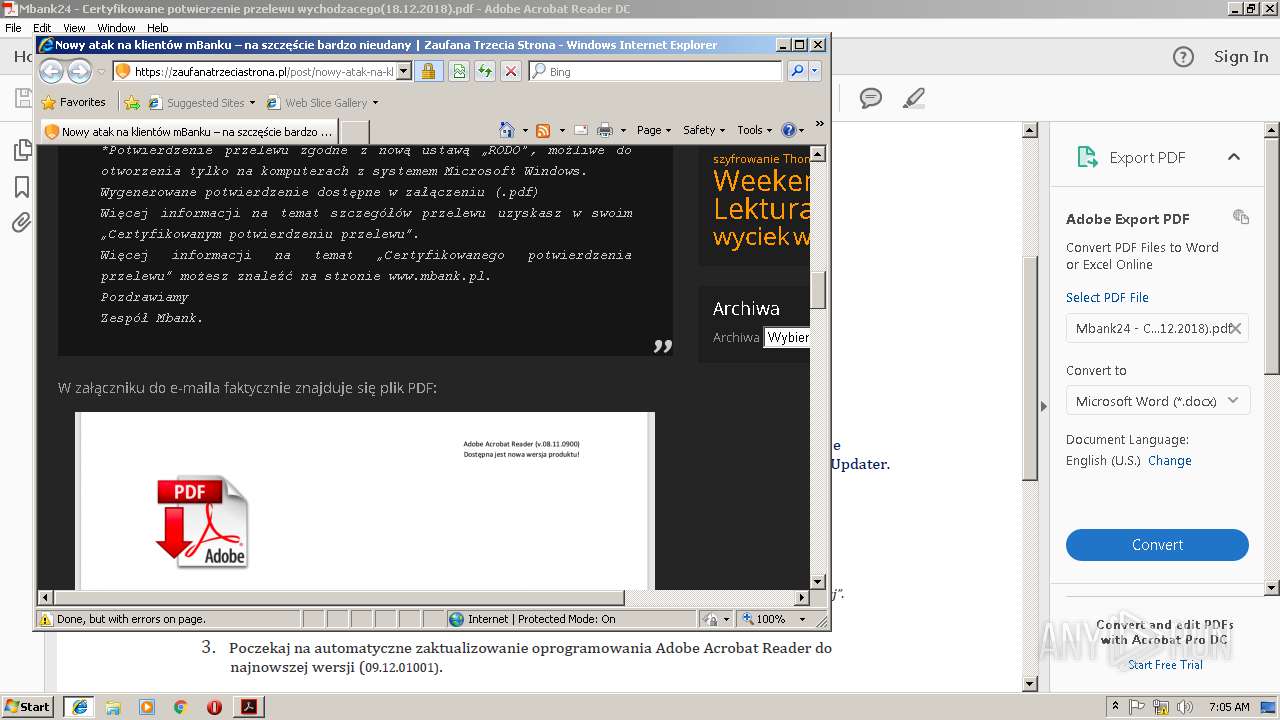Expand the Tools menu in IE

click(754, 130)
